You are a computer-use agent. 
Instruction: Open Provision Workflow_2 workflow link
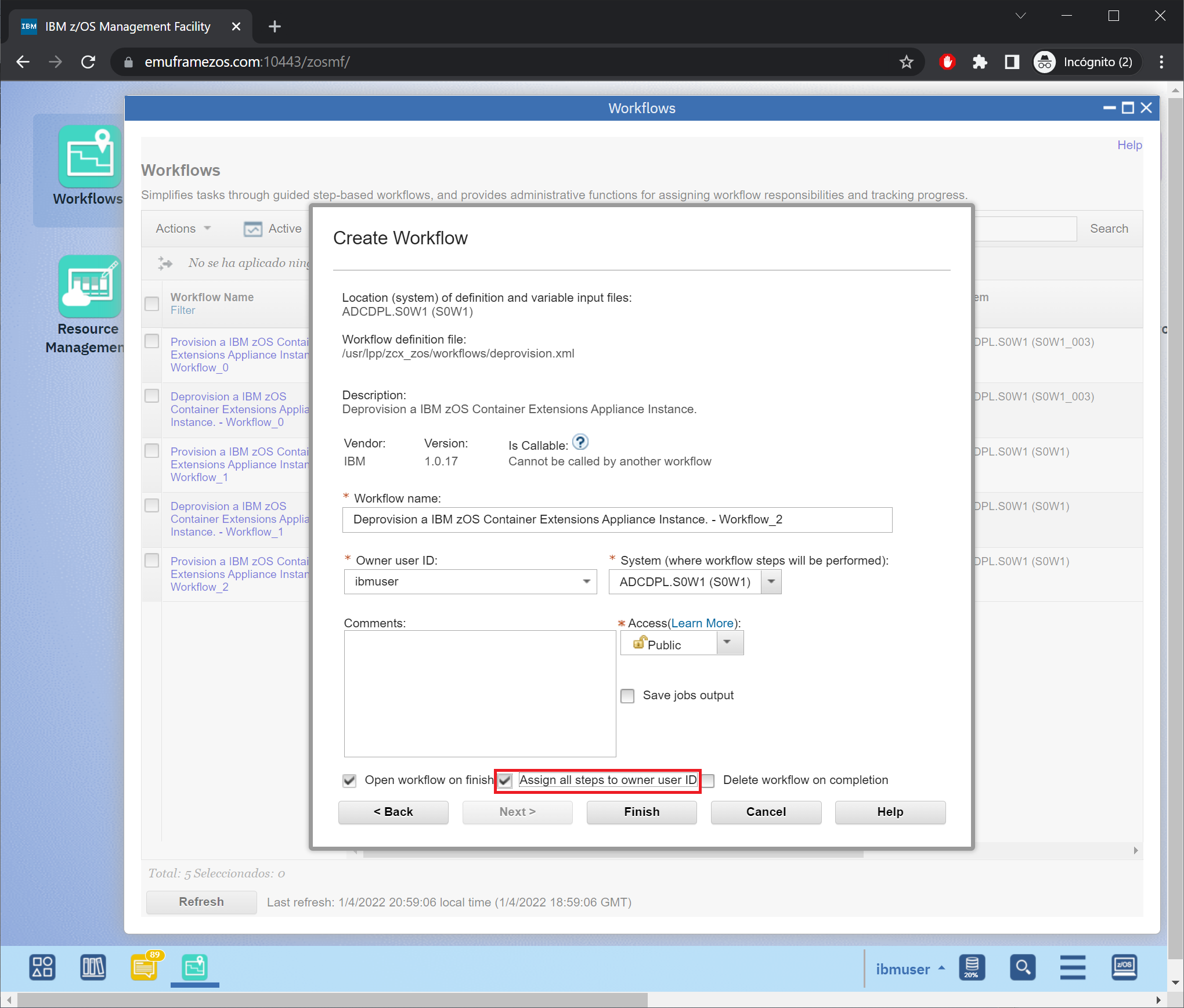[240, 574]
